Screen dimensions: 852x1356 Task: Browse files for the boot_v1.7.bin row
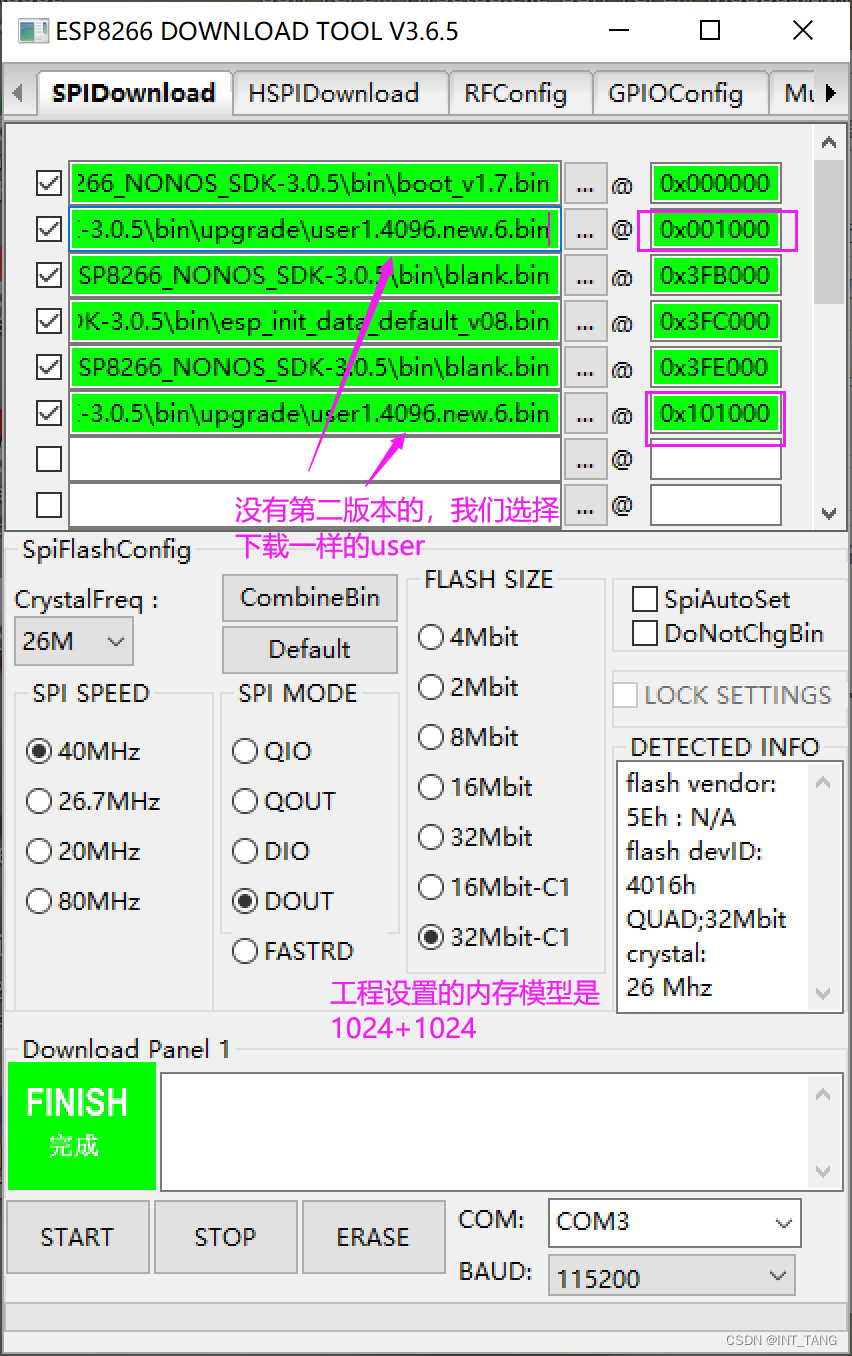pos(585,183)
